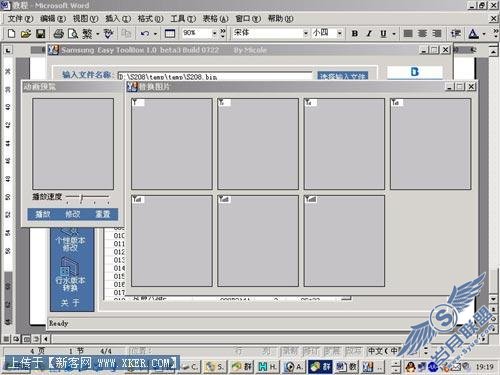Open the 视图 menu

click(x=85, y=18)
